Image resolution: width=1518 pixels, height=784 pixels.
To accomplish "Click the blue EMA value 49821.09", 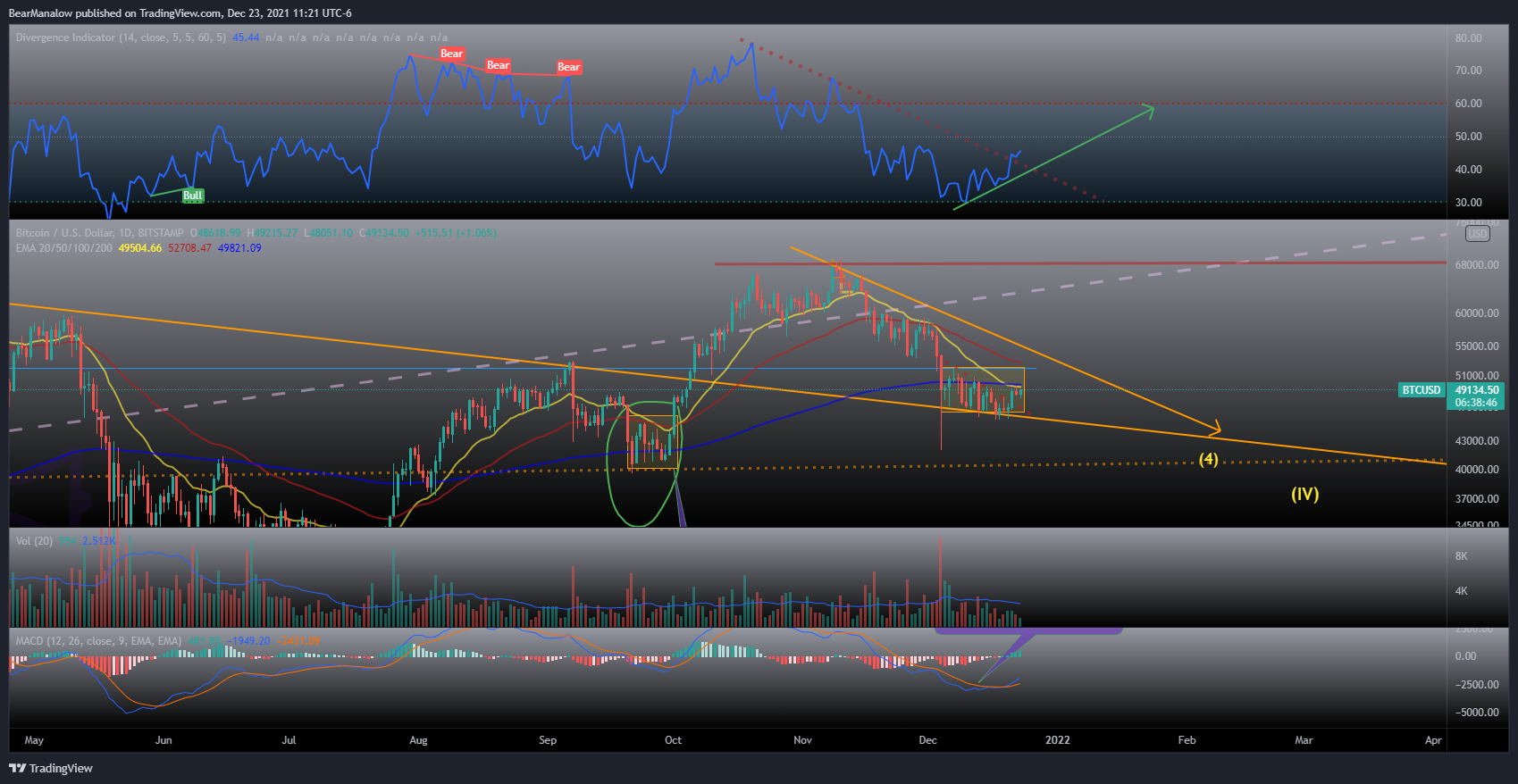I will 239,248.
